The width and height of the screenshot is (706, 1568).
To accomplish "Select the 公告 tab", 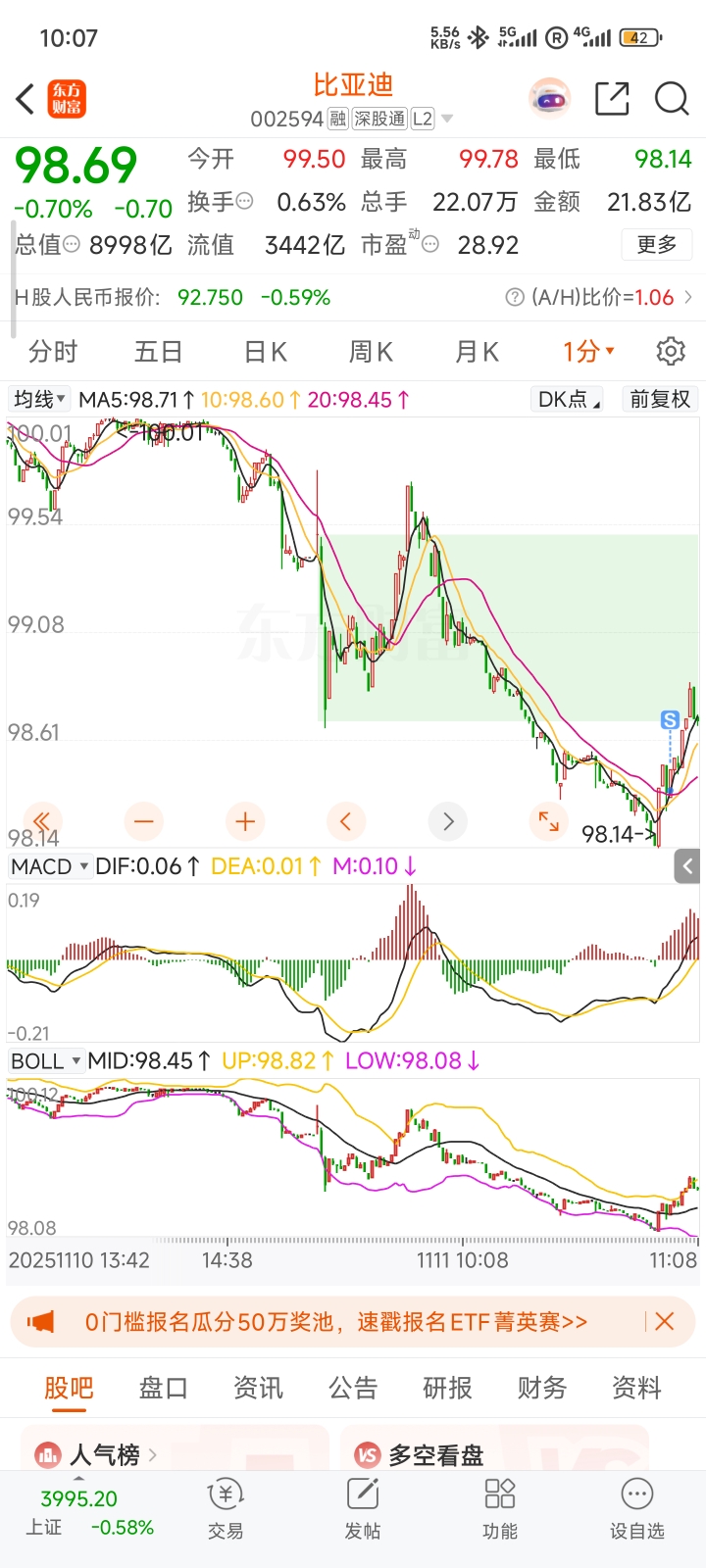I will (353, 1388).
